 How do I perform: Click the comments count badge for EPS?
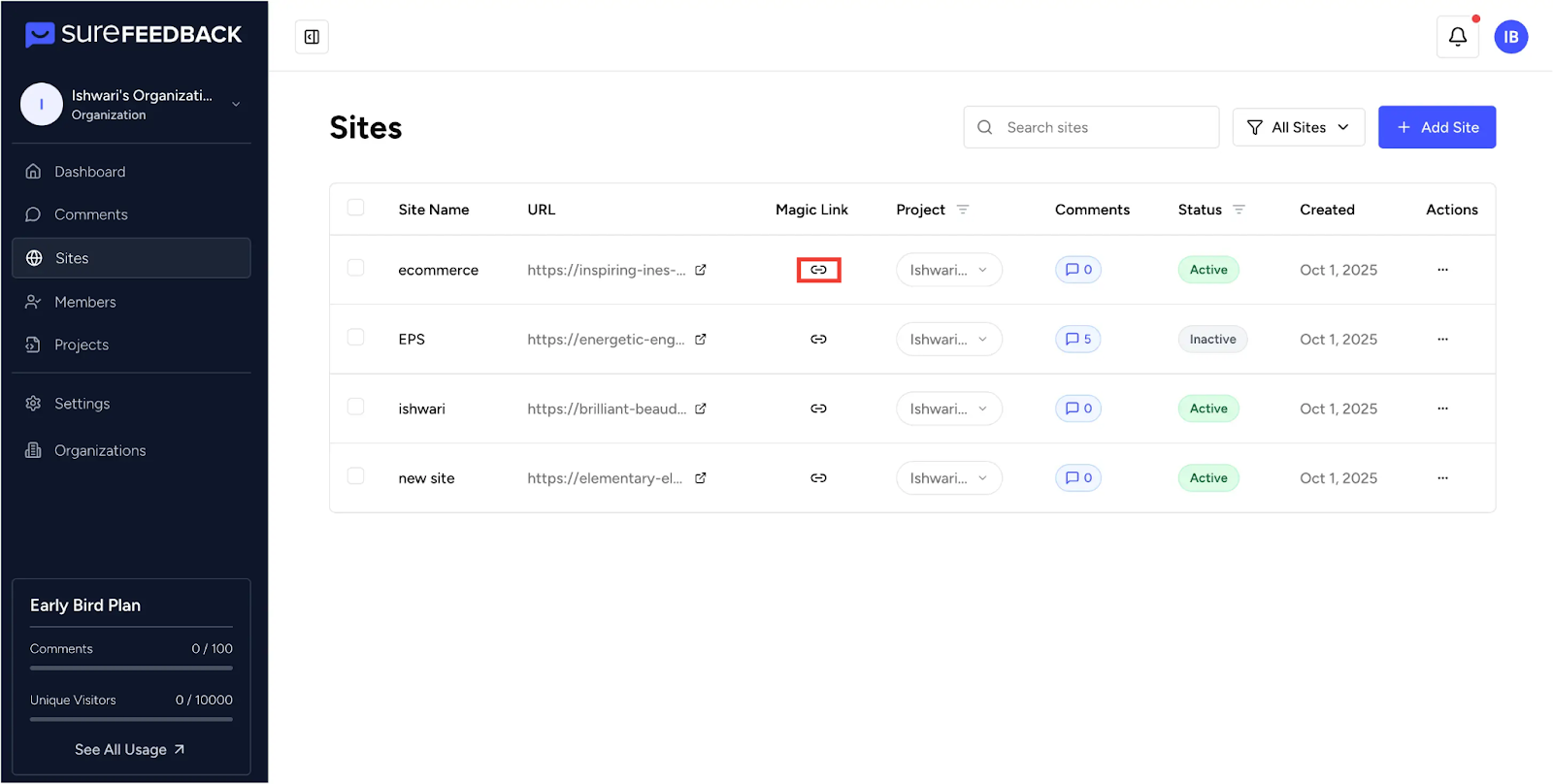(x=1077, y=339)
